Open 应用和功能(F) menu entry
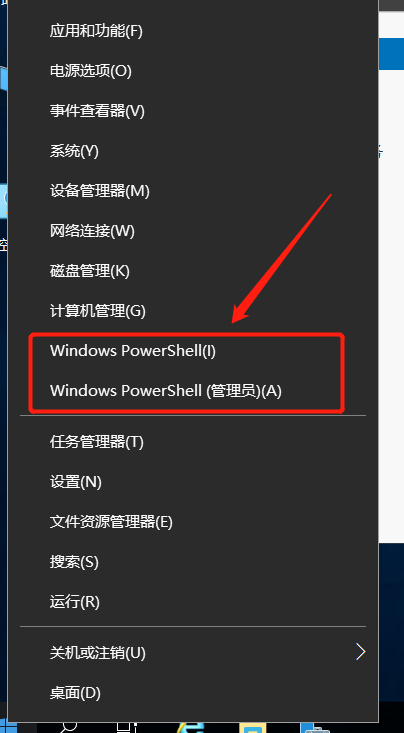 click(x=193, y=31)
